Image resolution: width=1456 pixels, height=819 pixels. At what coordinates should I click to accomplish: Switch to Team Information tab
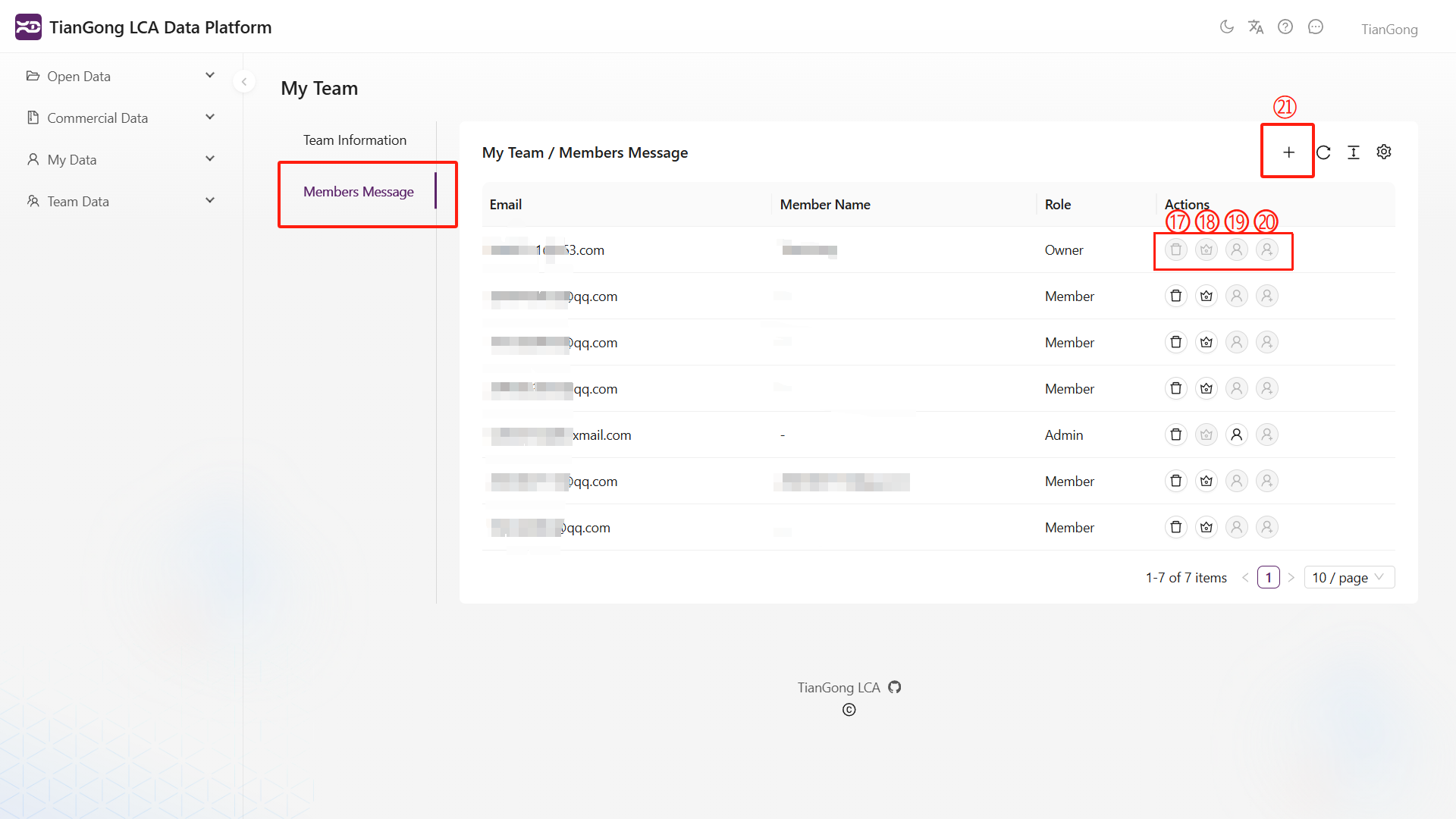click(355, 140)
